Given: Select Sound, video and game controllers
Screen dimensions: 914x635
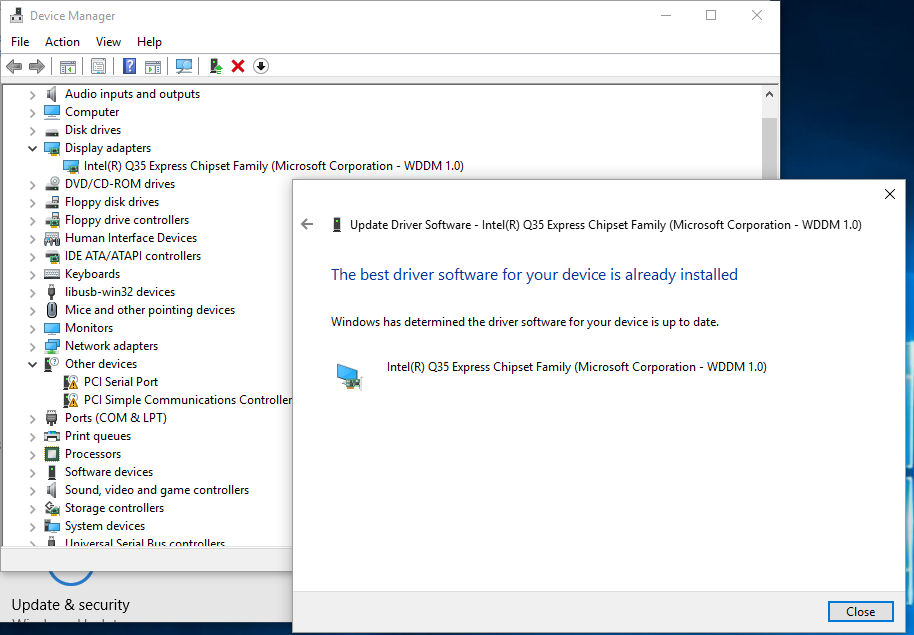Looking at the screenshot, I should click(157, 490).
